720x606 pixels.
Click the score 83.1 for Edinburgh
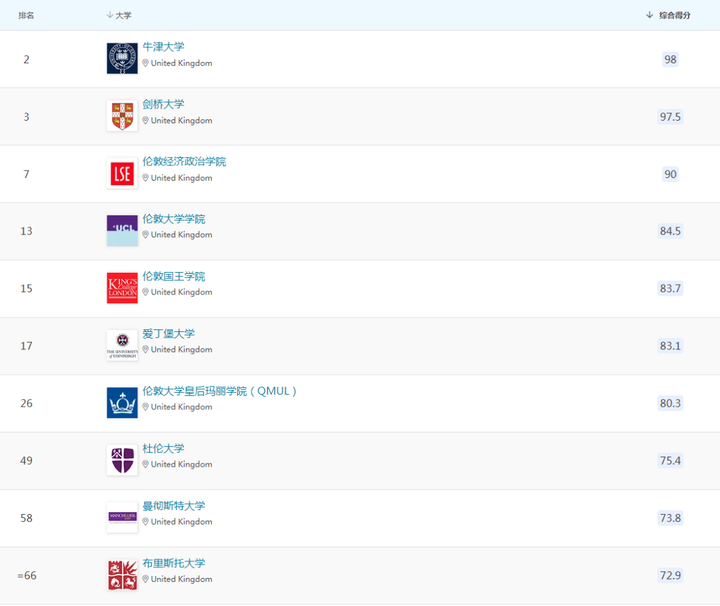pyautogui.click(x=670, y=346)
